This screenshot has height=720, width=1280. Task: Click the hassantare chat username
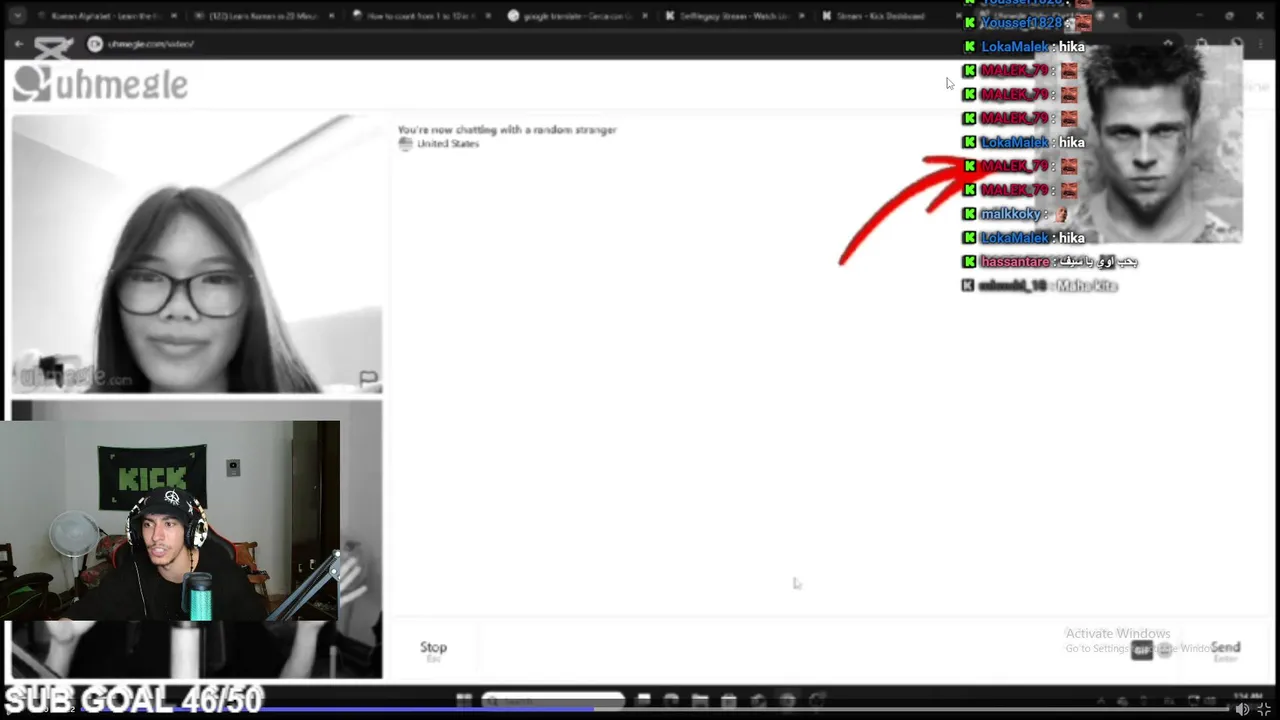1015,262
